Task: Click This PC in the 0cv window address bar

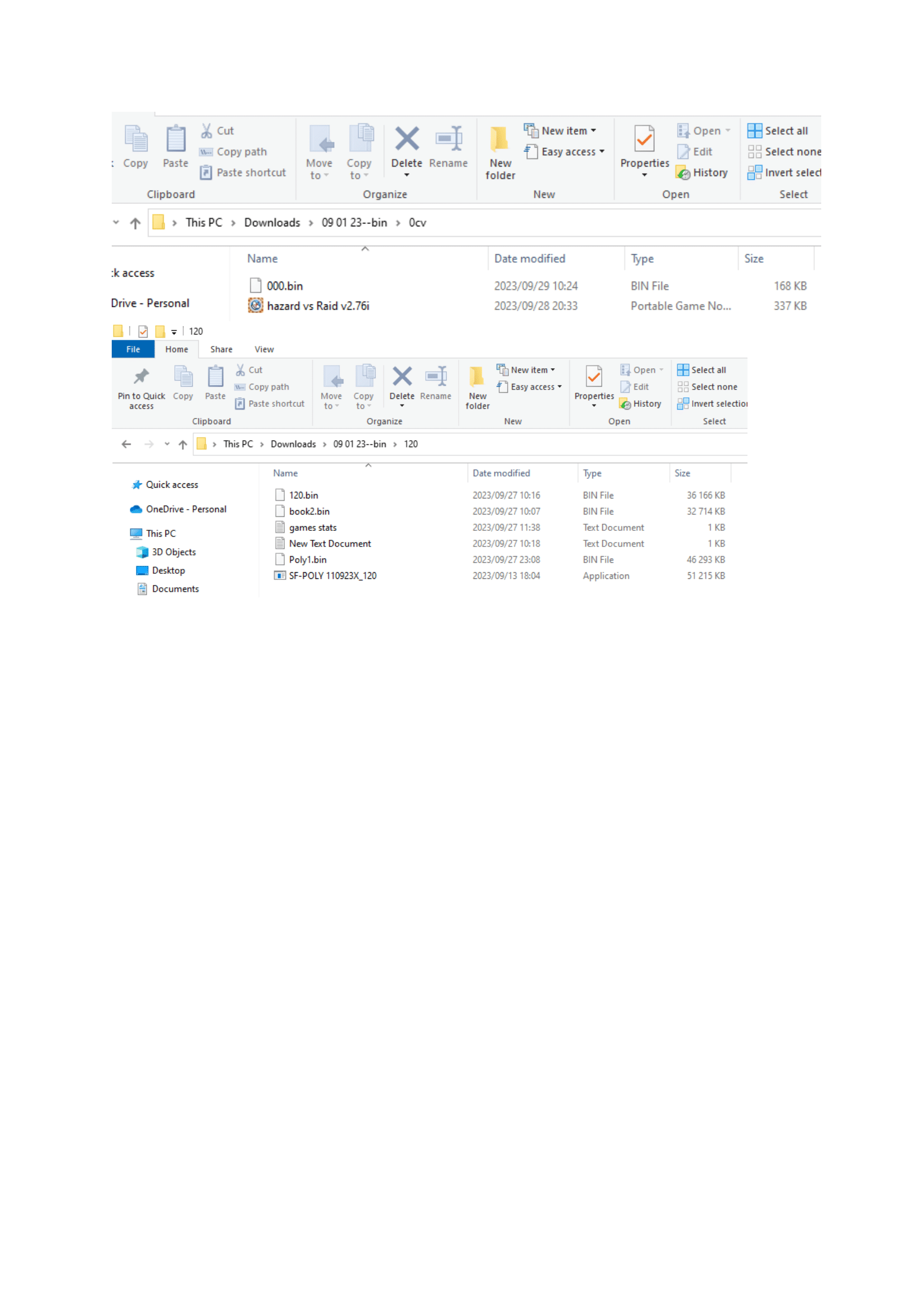Action: (204, 222)
